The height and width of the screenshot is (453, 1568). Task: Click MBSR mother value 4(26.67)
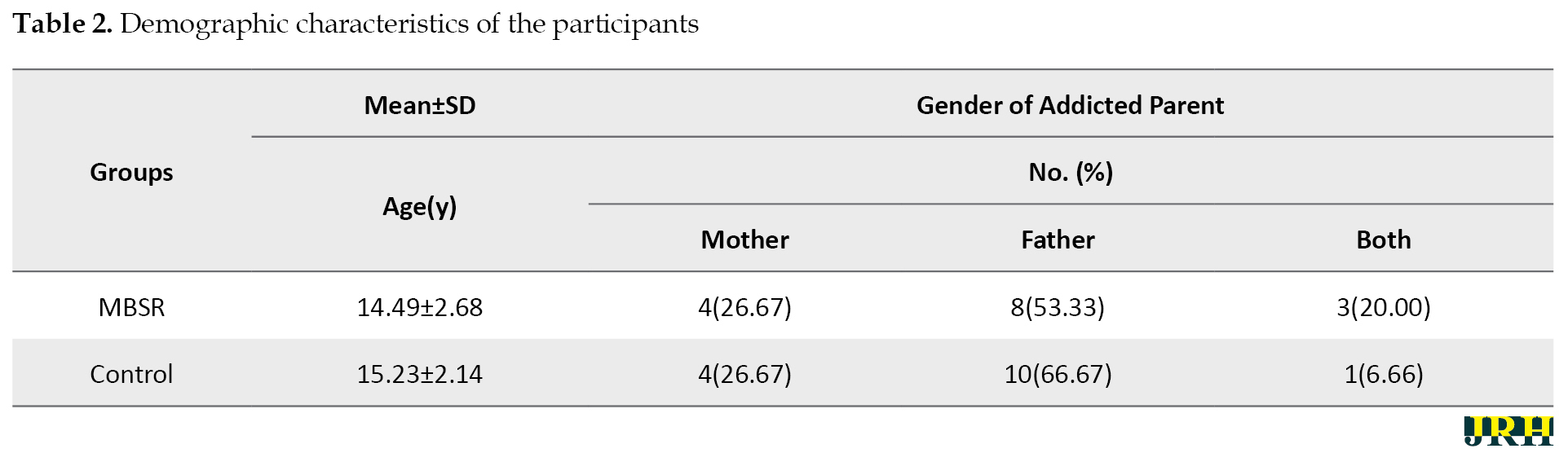[x=744, y=307]
